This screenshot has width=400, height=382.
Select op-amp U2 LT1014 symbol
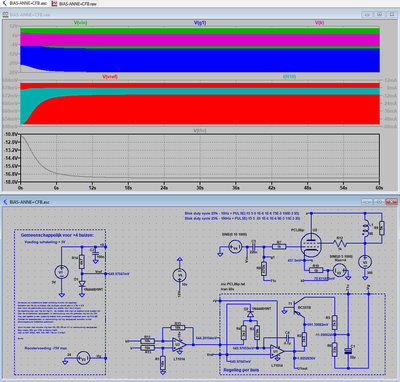[x=179, y=345]
